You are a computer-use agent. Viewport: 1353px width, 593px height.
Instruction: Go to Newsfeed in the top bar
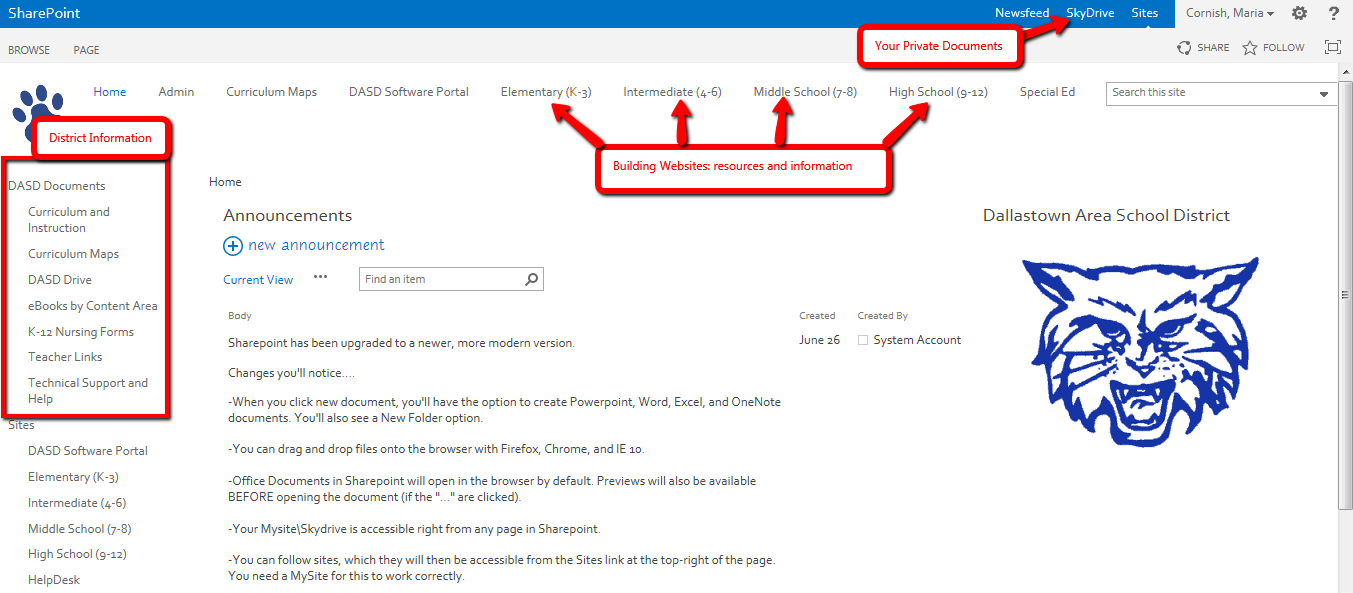coord(1022,13)
